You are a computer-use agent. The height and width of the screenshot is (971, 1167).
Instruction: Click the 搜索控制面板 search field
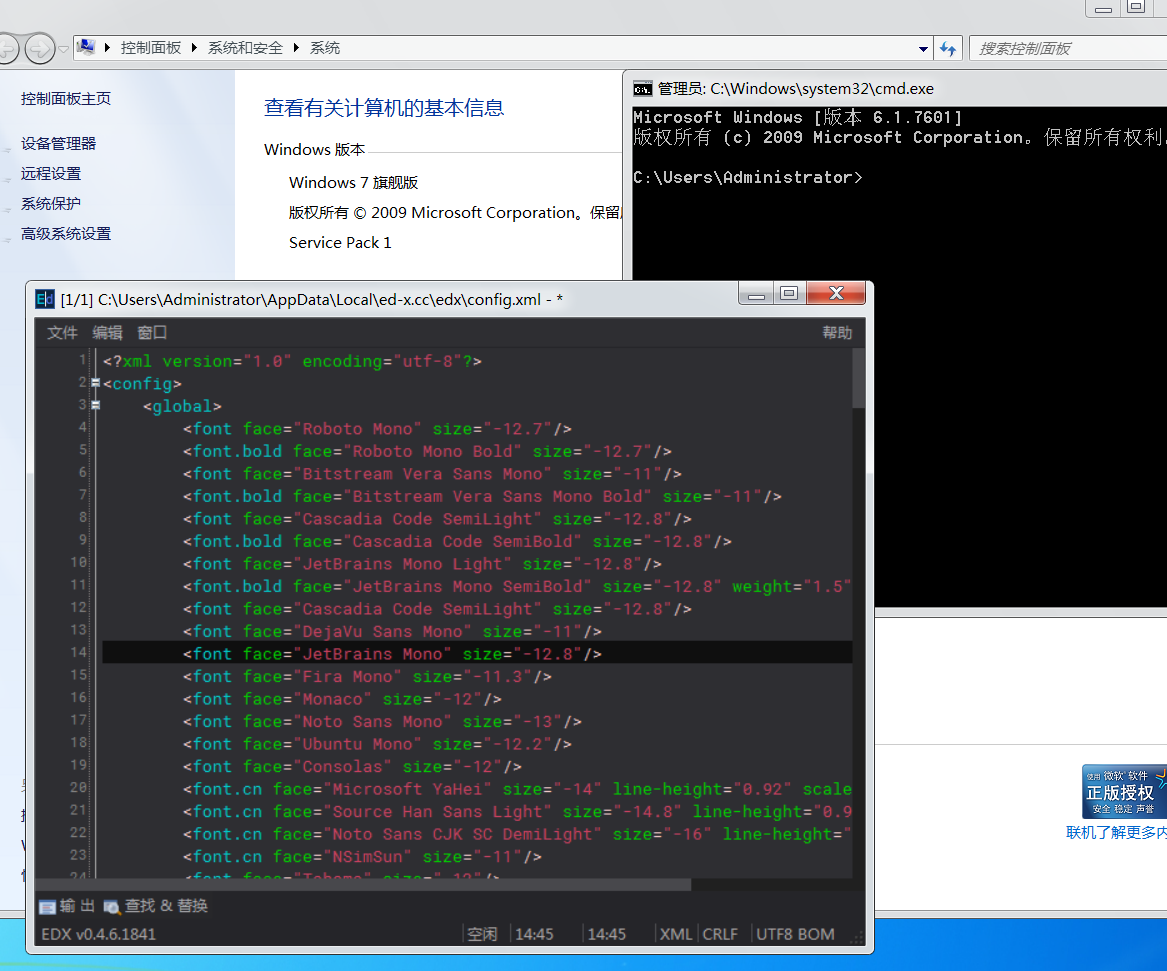pos(1069,48)
